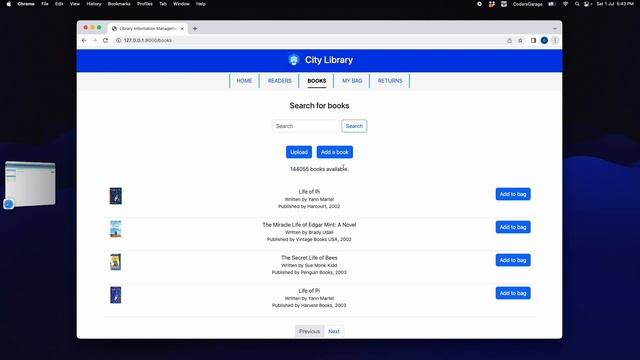The width and height of the screenshot is (640, 360).
Task: Click The Secret Life of Bees cover thumbnail
Action: click(116, 262)
